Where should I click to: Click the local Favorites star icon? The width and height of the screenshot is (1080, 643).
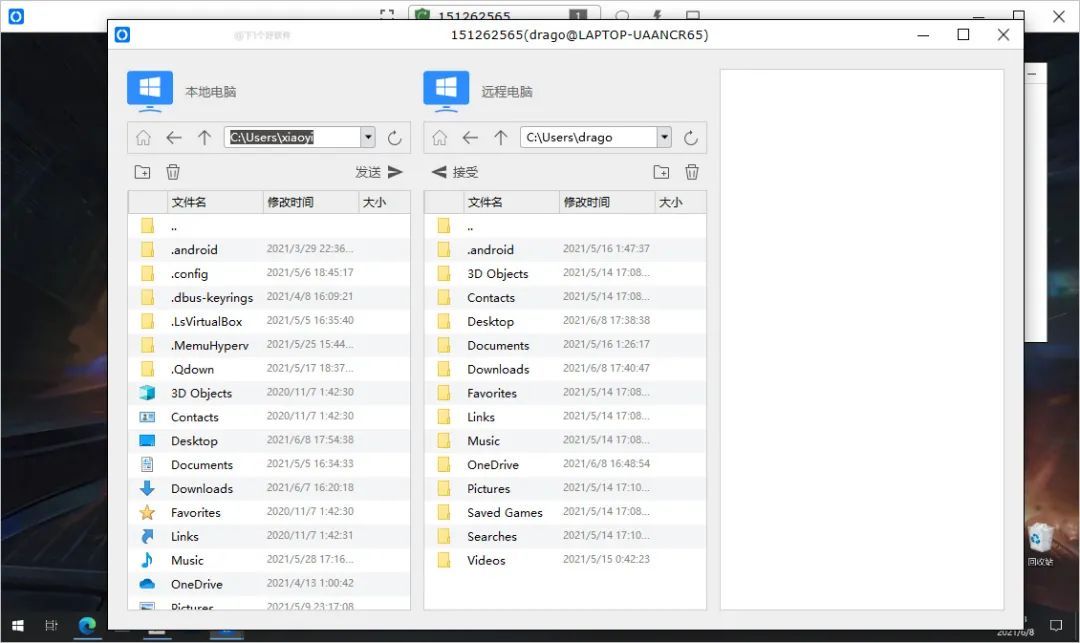[x=147, y=512]
